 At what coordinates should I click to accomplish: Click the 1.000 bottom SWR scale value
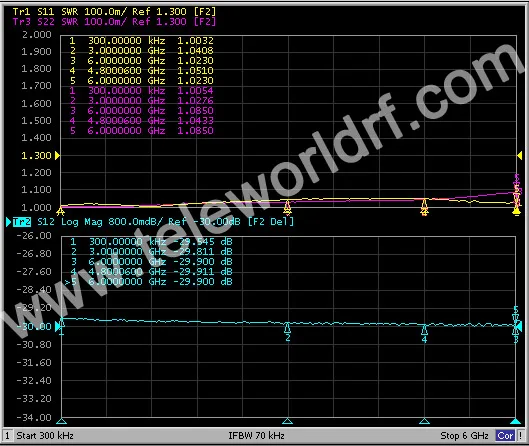pos(36,207)
